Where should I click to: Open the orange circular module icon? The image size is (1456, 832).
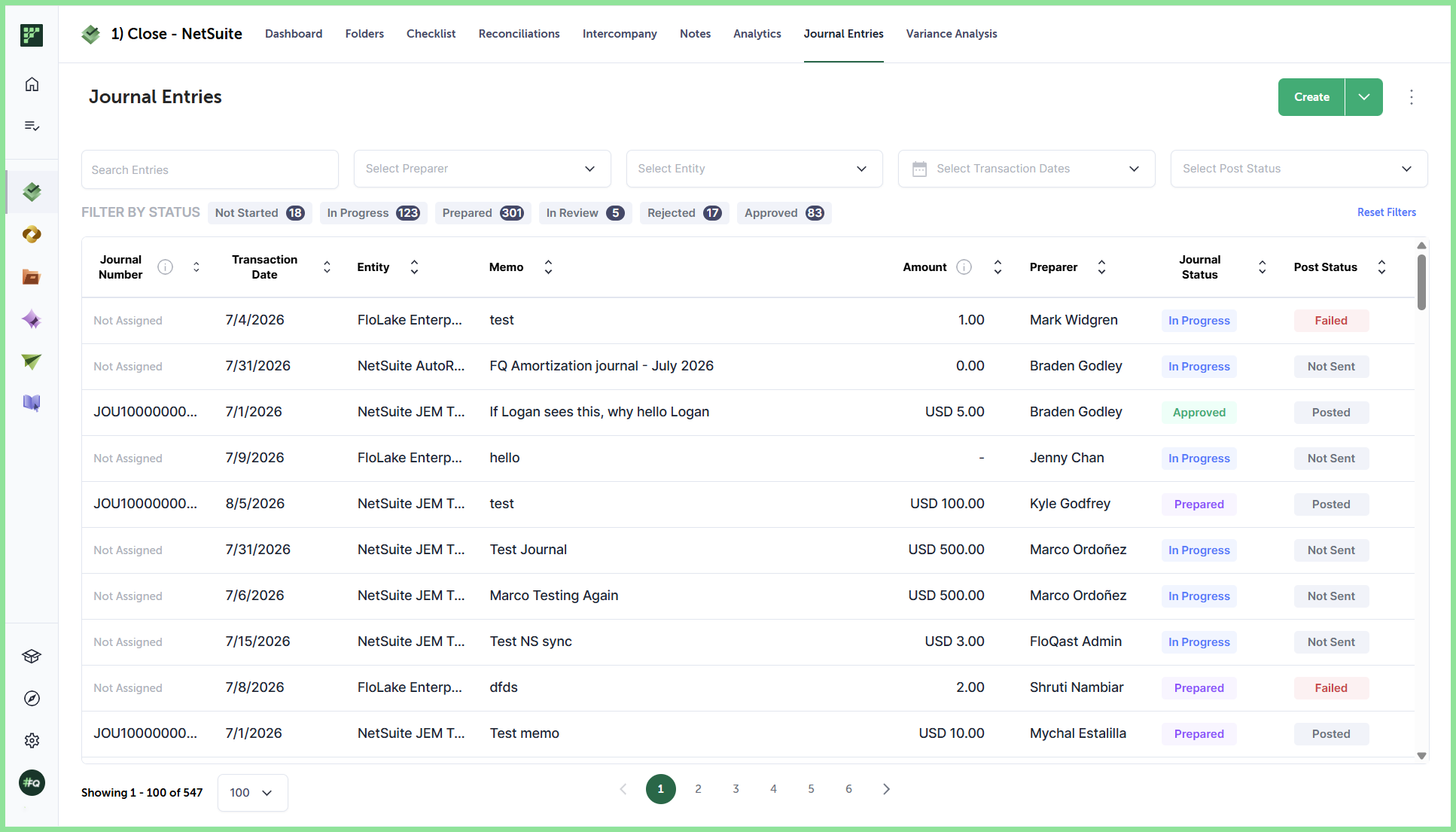[32, 235]
